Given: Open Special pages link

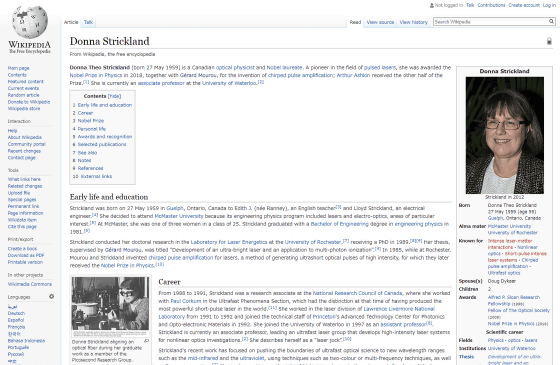Looking at the screenshot, I should [22, 200].
